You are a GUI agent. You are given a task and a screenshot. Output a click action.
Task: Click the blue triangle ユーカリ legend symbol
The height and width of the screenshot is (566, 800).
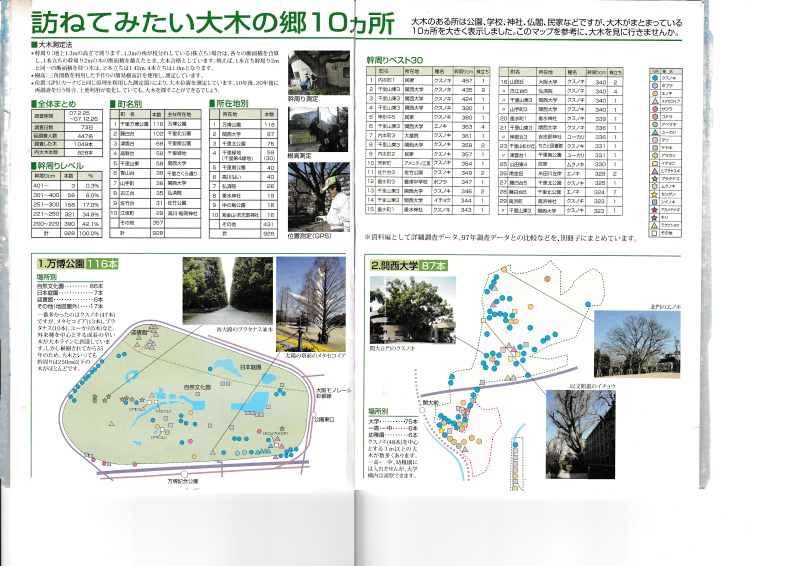coord(655,132)
